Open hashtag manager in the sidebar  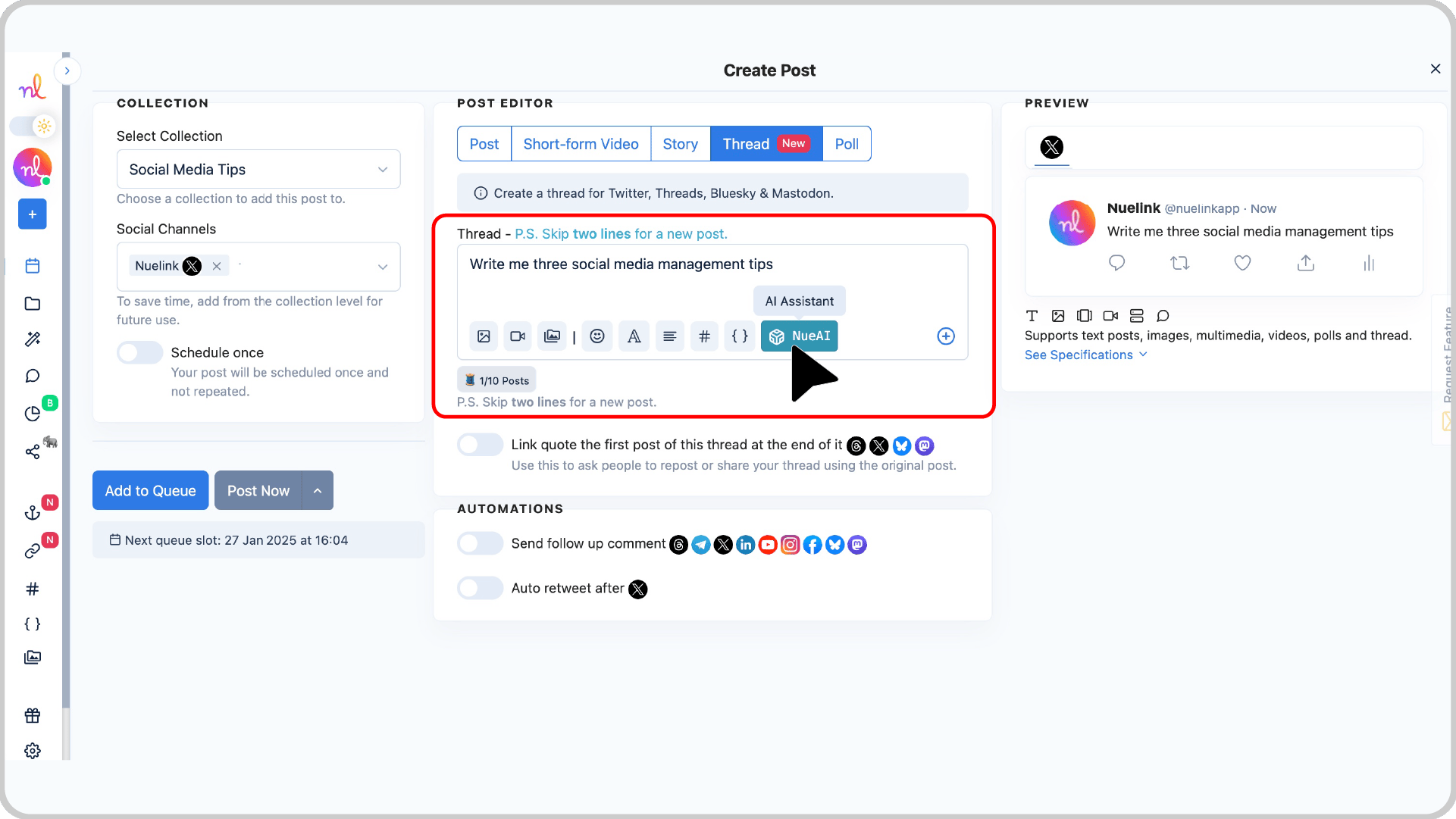point(32,589)
